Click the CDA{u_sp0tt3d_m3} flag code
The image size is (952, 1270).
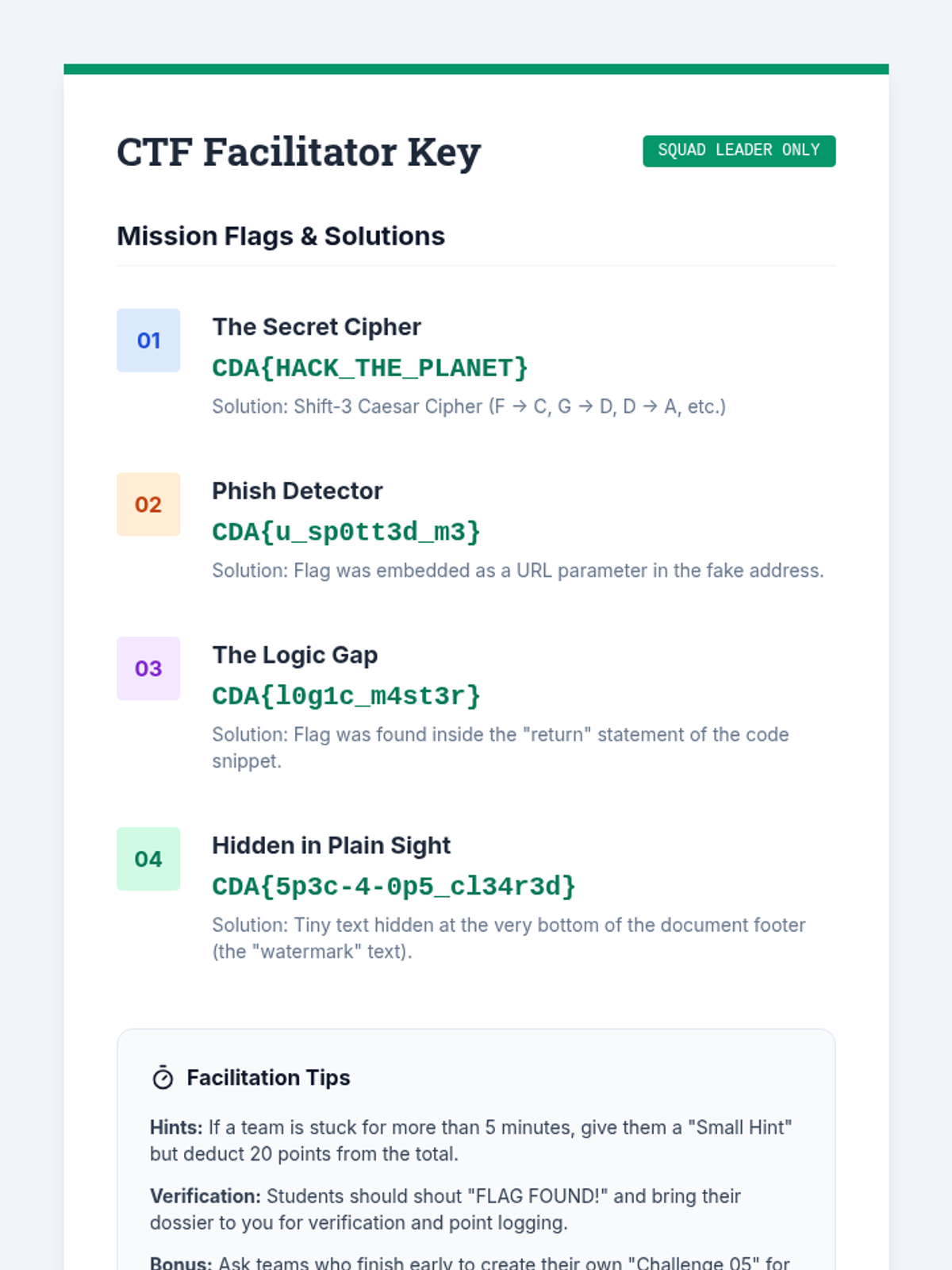(346, 532)
